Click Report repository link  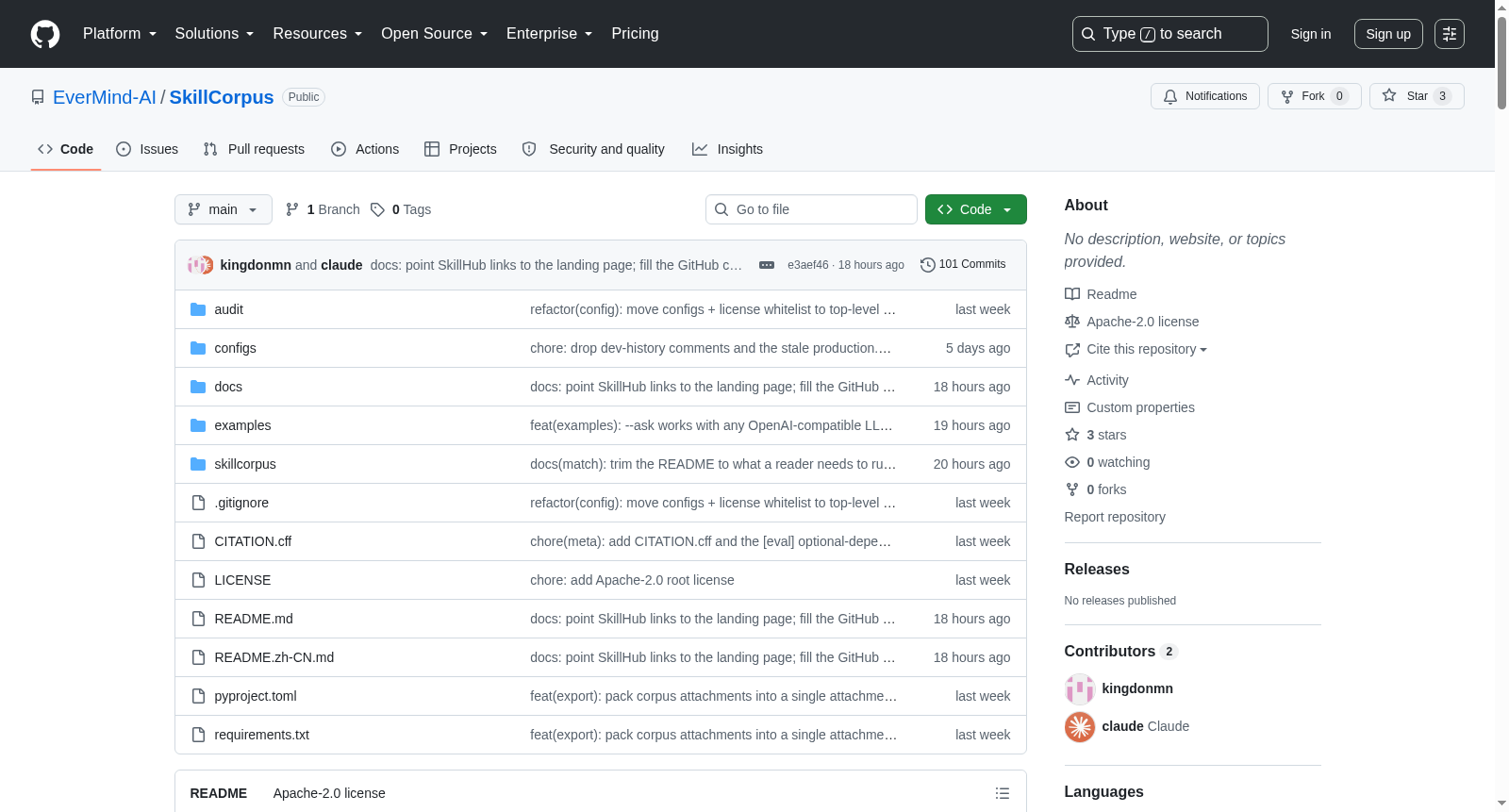pos(1115,517)
